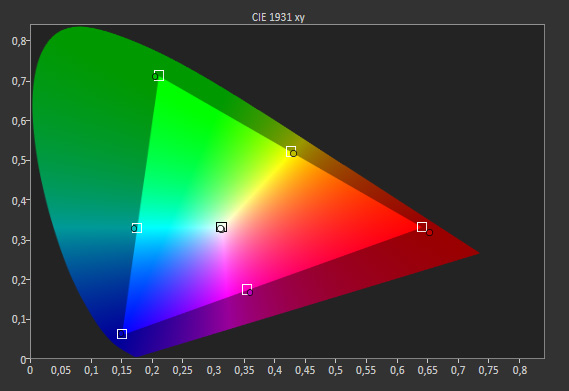
Task: Click the 'CIE 1931 xy' chart title
Action: 278,17
